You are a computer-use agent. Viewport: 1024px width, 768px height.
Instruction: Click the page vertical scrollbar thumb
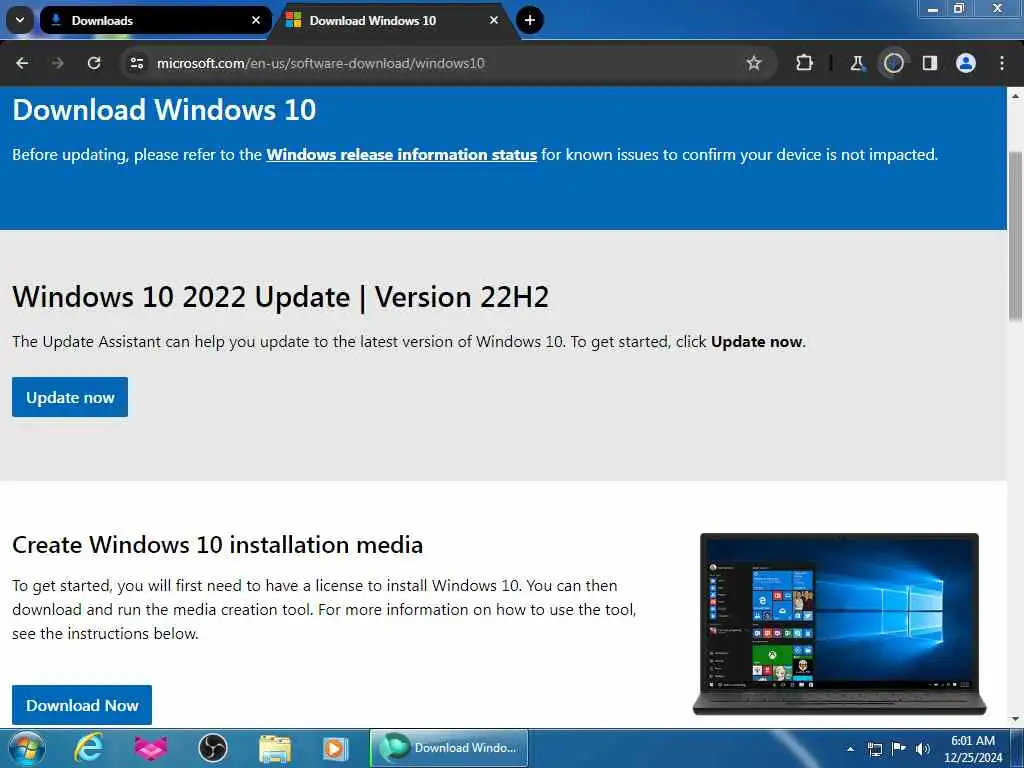point(1015,235)
